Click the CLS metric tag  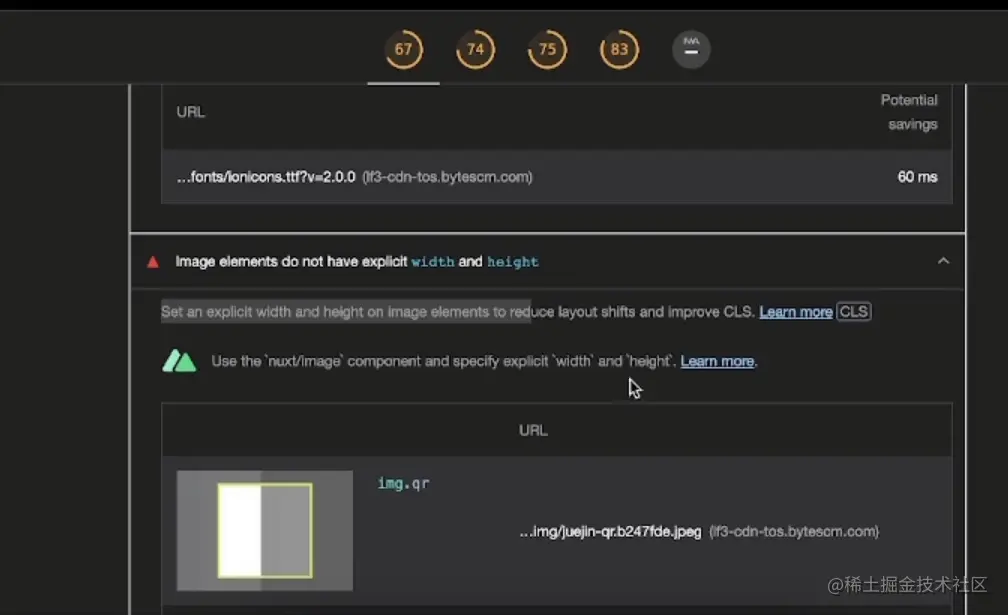tap(854, 312)
